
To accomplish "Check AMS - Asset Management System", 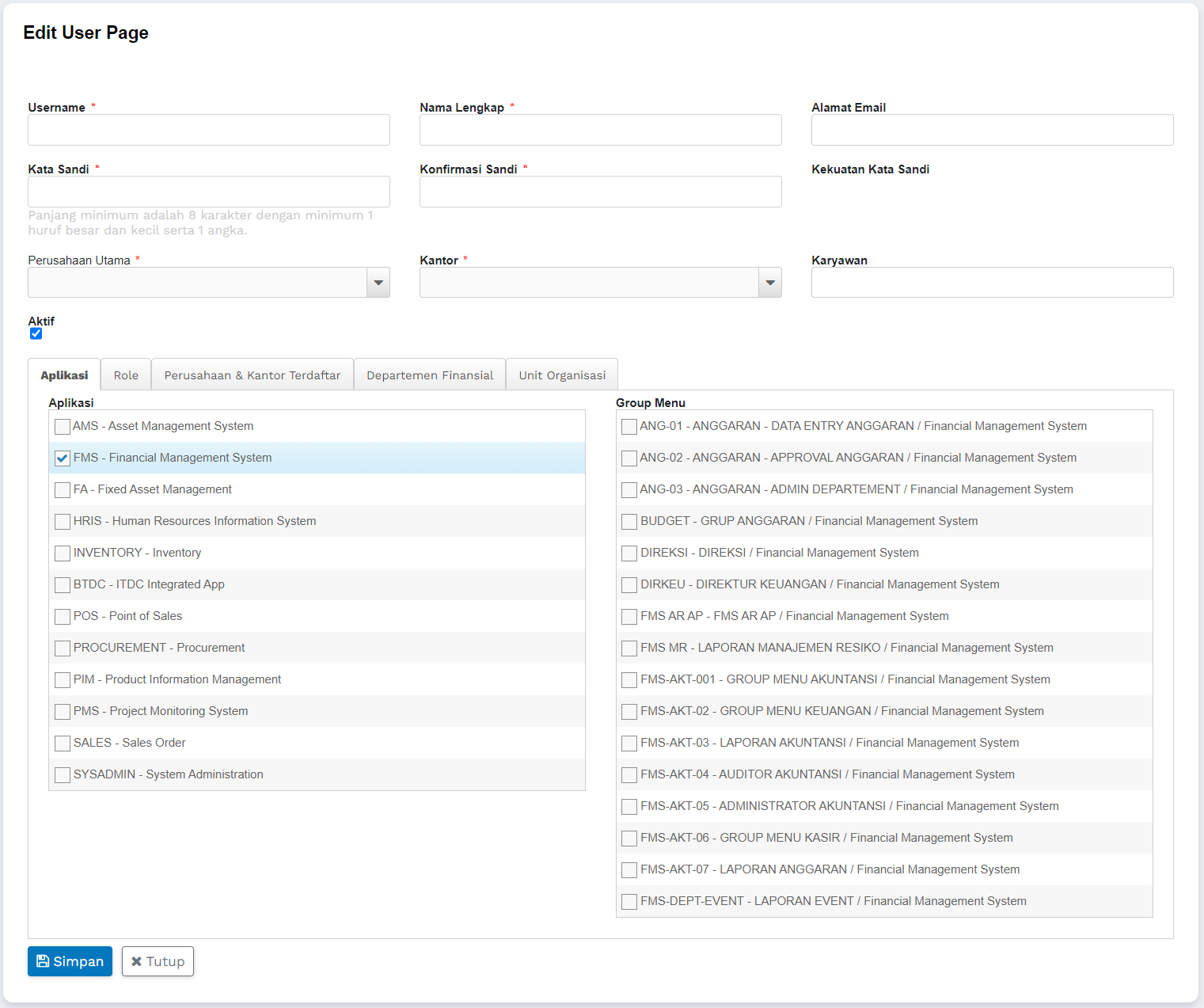I will [x=63, y=427].
